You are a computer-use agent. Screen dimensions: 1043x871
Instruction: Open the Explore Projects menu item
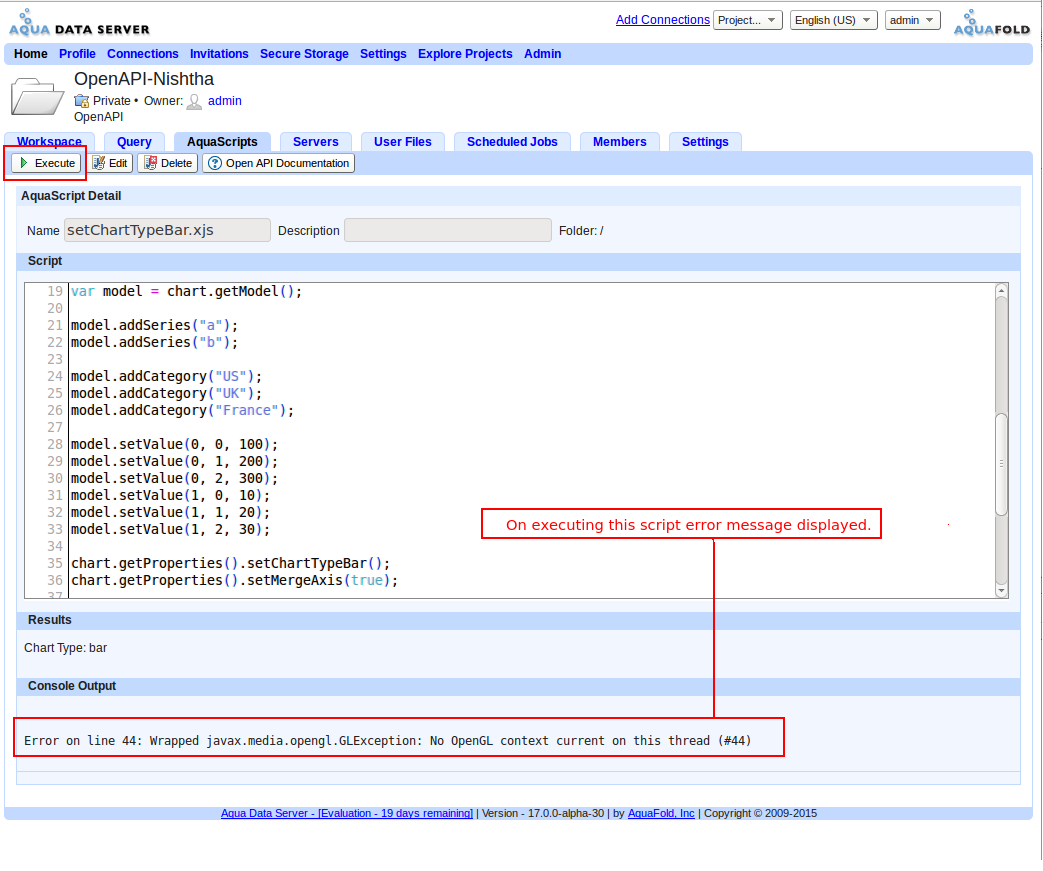[465, 54]
